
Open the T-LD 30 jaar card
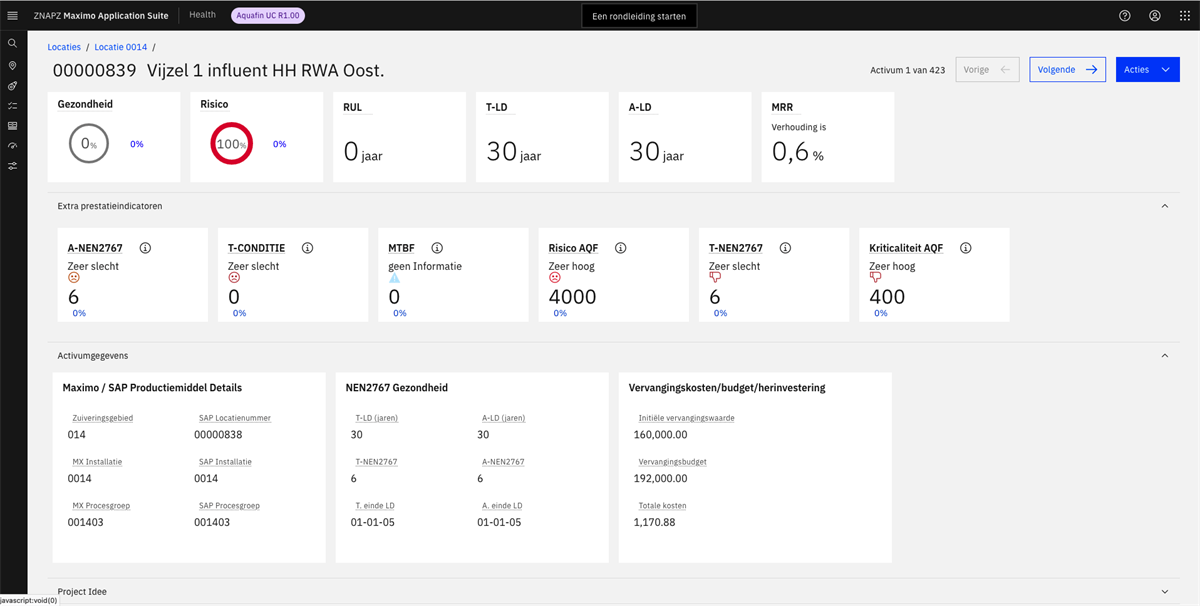(x=542, y=137)
